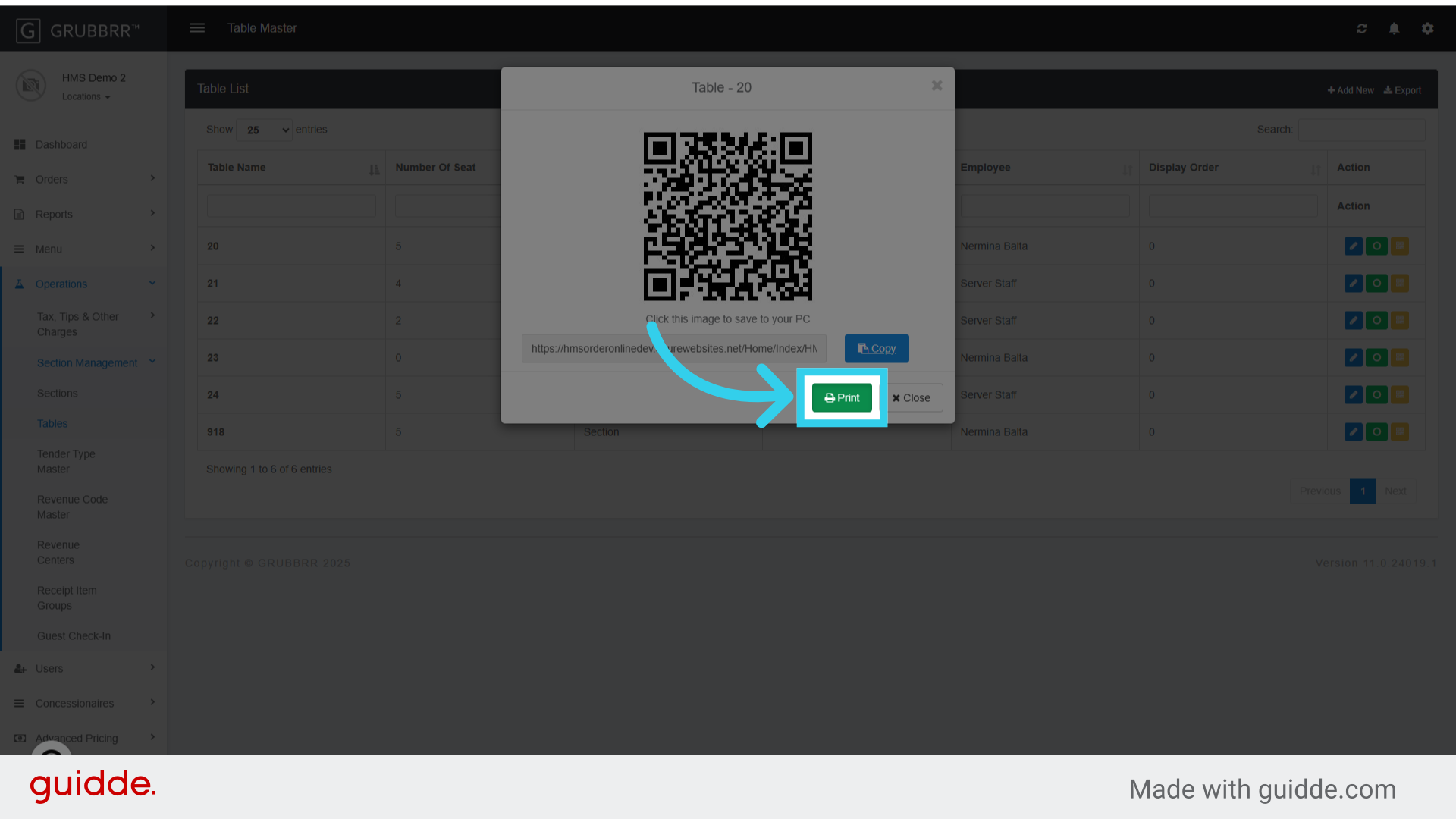The height and width of the screenshot is (819, 1456).
Task: Open the Dashboard page
Action: (61, 145)
